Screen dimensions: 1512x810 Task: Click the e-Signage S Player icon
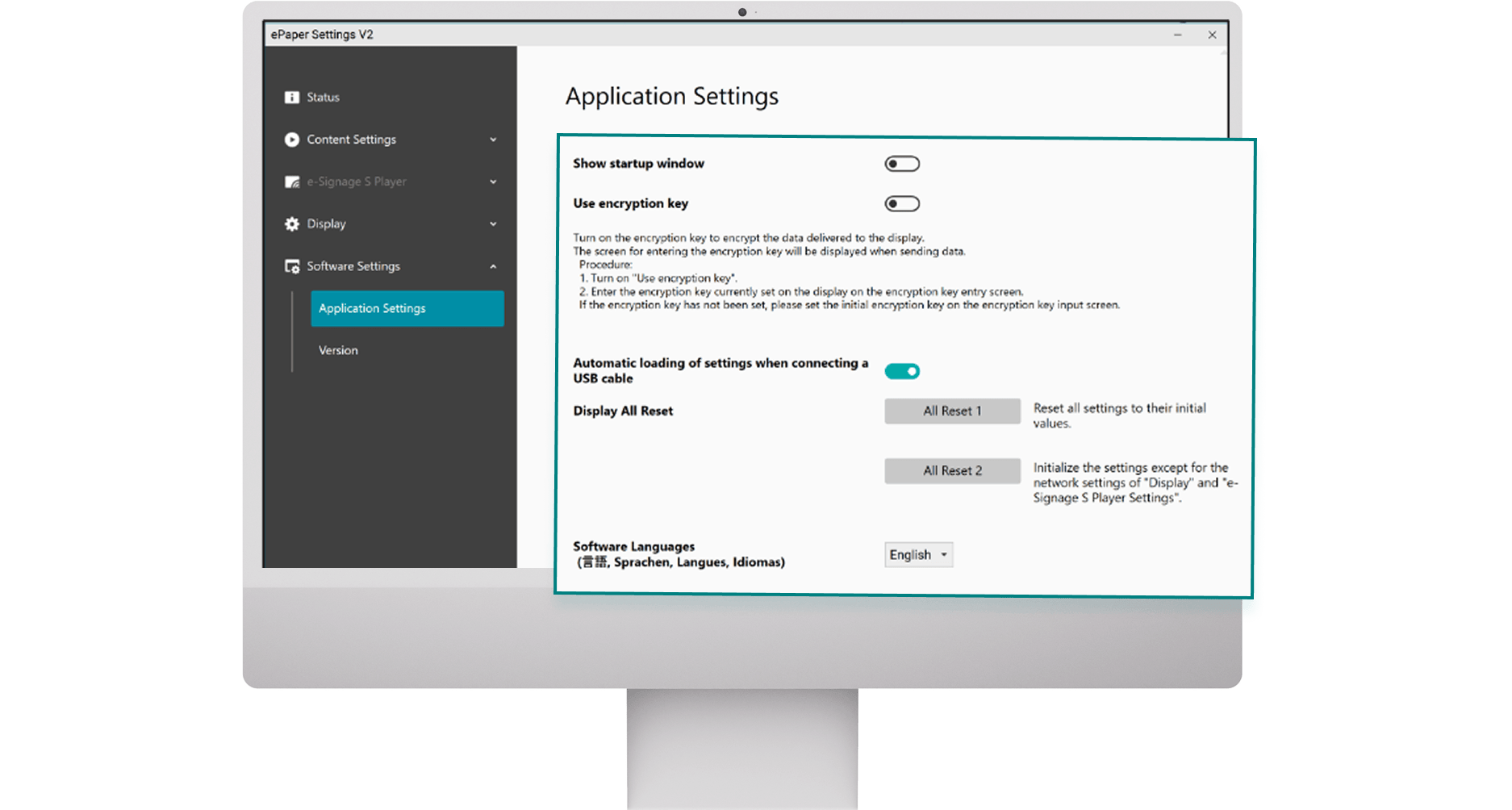pos(292,182)
